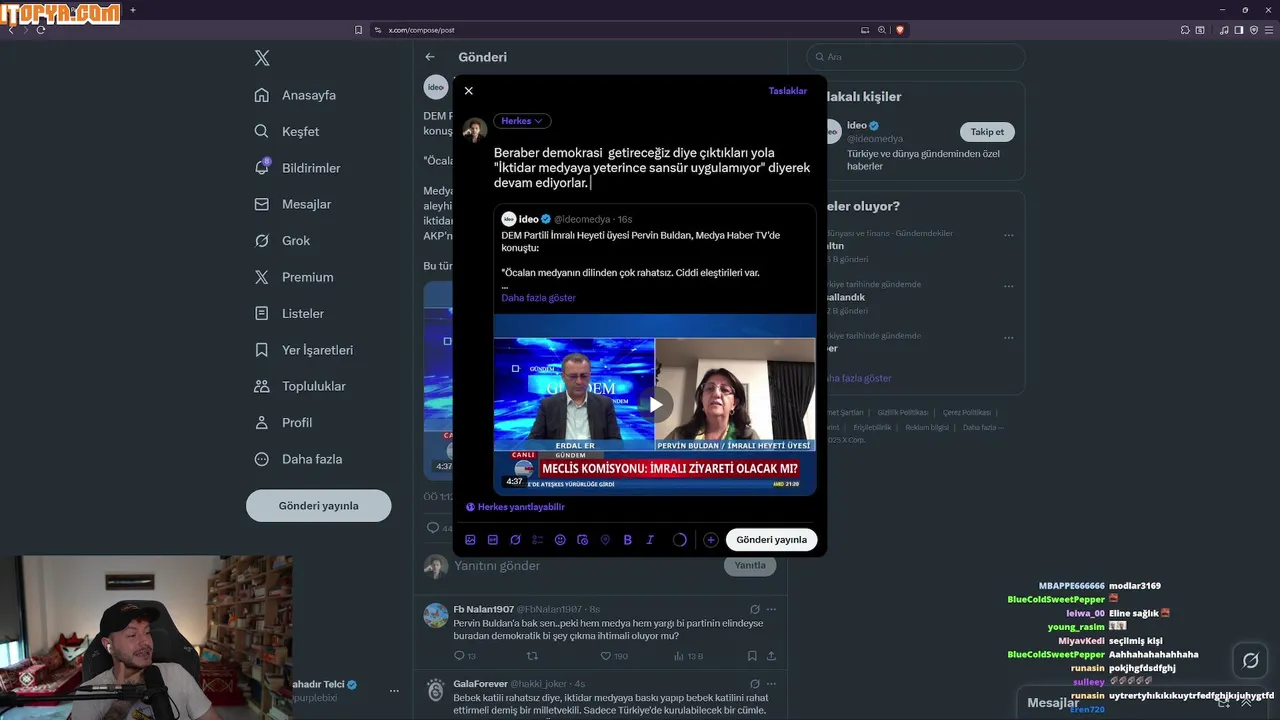Go to X home via logo

coord(262,58)
